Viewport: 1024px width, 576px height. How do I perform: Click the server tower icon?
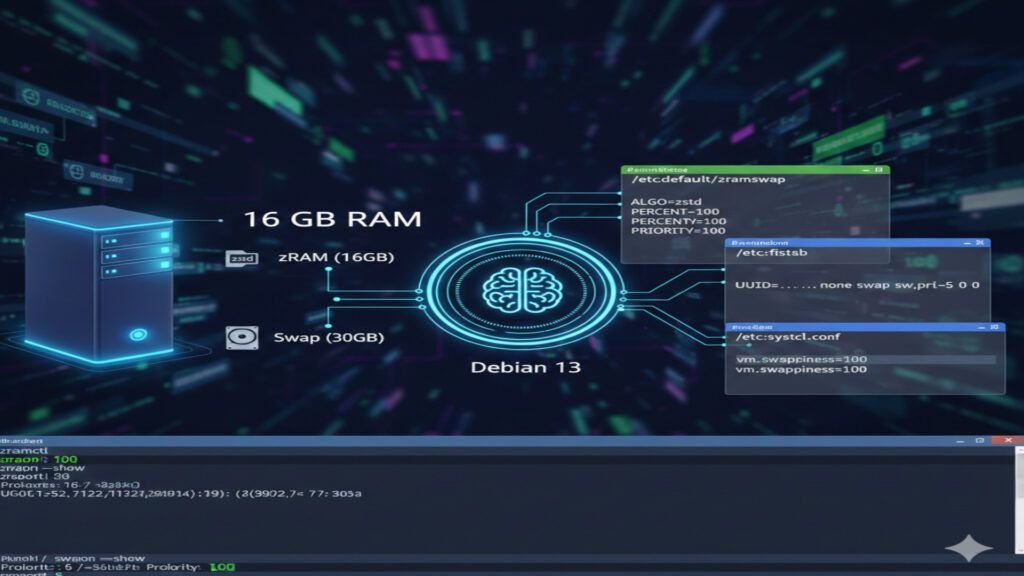(x=95, y=279)
